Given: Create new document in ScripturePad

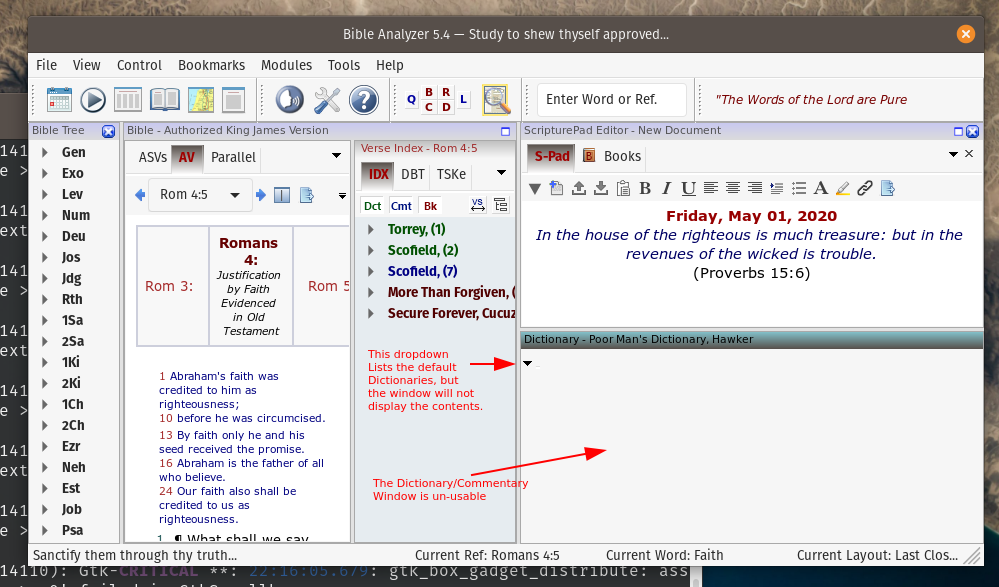Looking at the screenshot, I should click(x=557, y=188).
